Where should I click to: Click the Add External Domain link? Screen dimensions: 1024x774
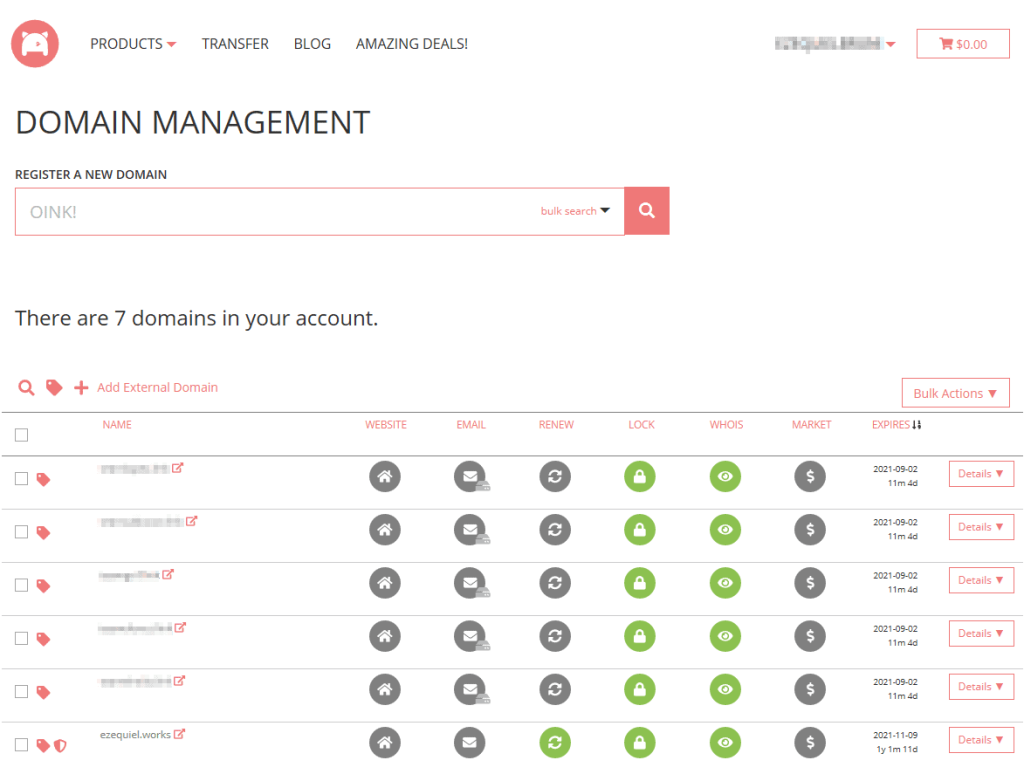click(157, 388)
